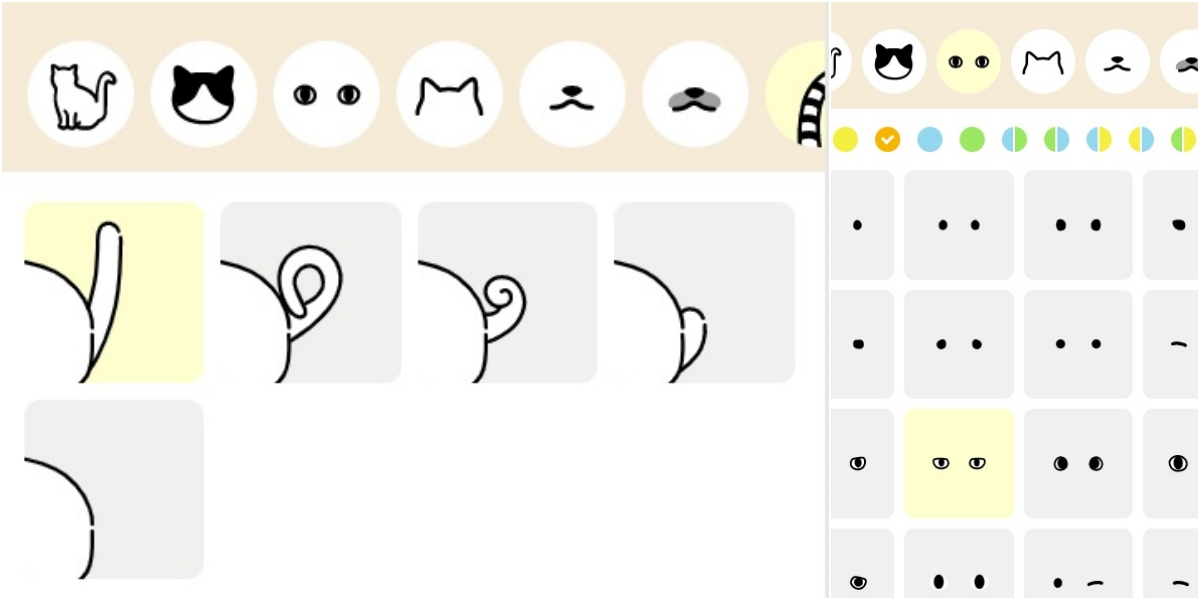1200x600 pixels.
Task: Open the eyes category in left panel
Action: (326, 94)
